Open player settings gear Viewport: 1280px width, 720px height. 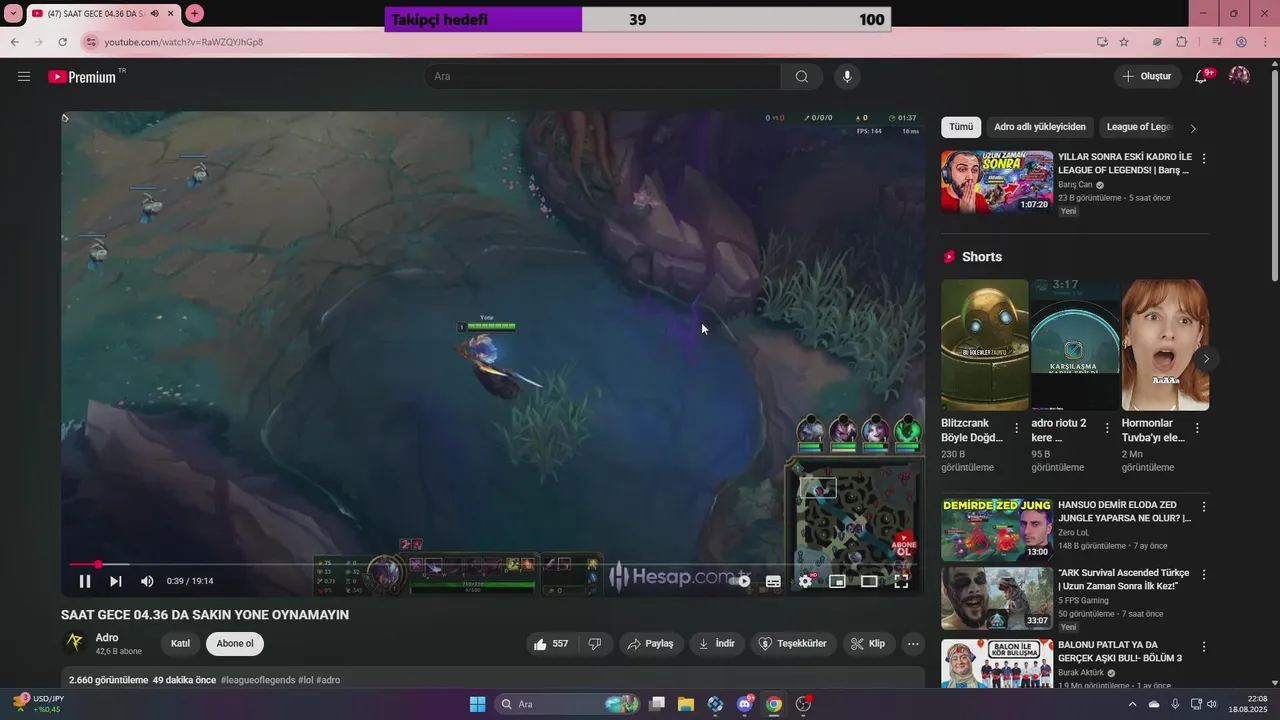(805, 581)
